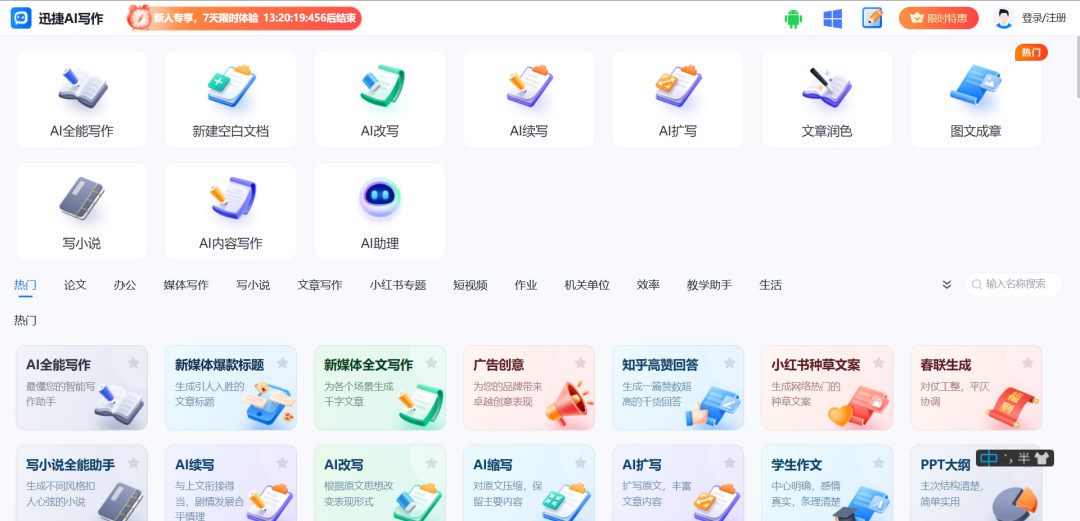The height and width of the screenshot is (521, 1080).
Task: Switch to the 热门 tab
Action: pyautogui.click(x=25, y=285)
